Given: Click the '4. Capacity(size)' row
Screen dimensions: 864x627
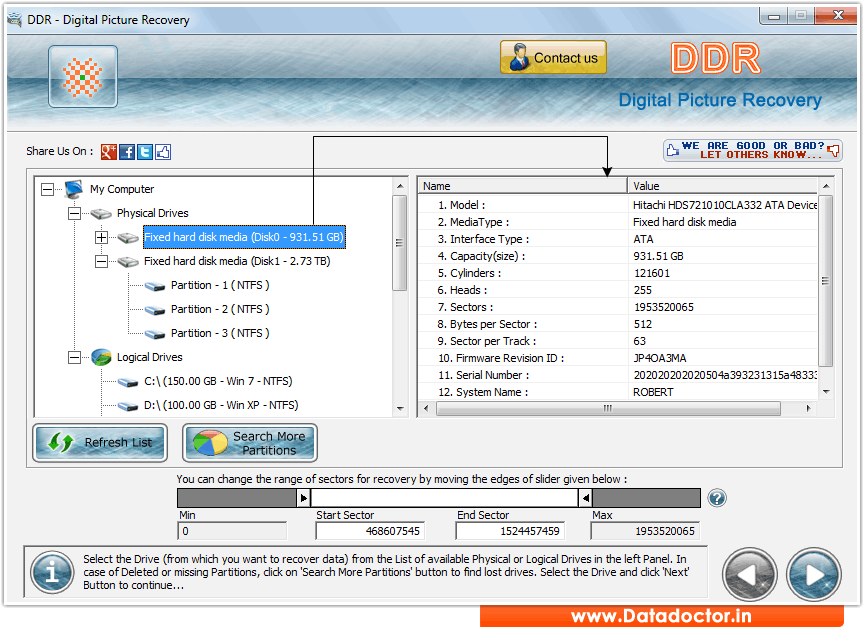Looking at the screenshot, I should [618, 256].
